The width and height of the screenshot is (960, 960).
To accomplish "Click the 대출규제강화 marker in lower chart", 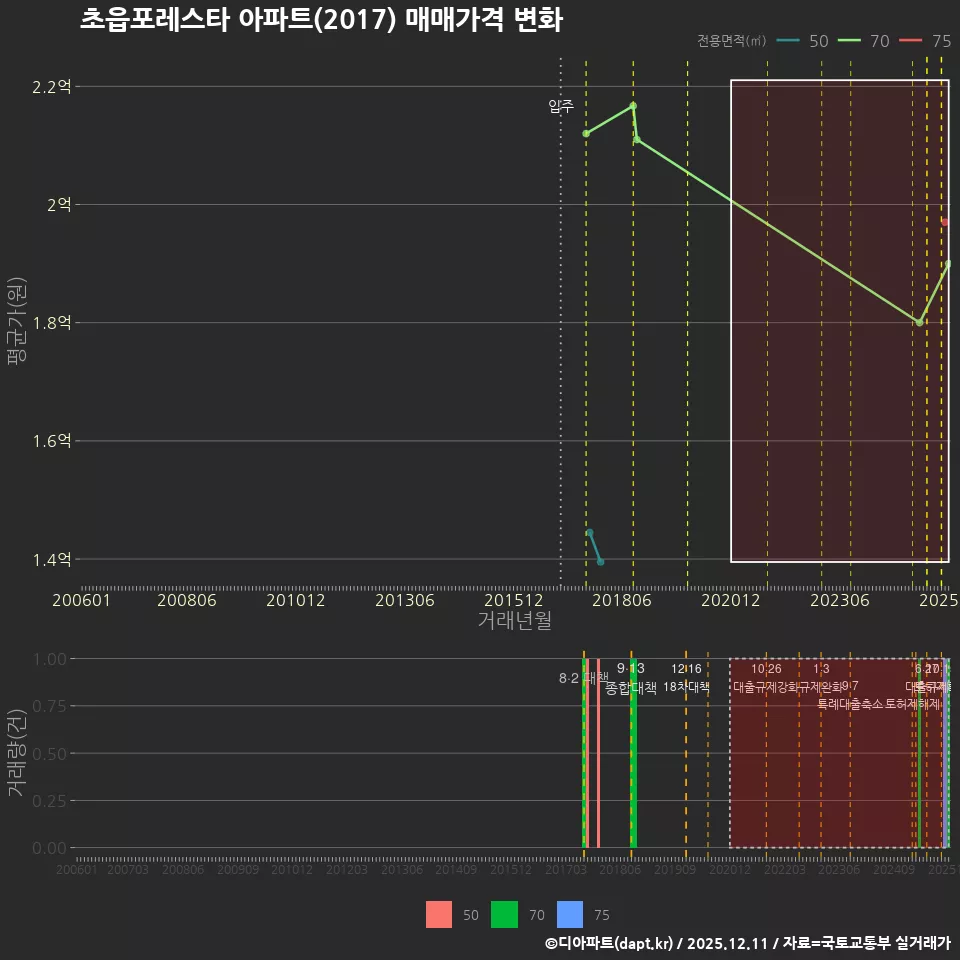I will [766, 688].
